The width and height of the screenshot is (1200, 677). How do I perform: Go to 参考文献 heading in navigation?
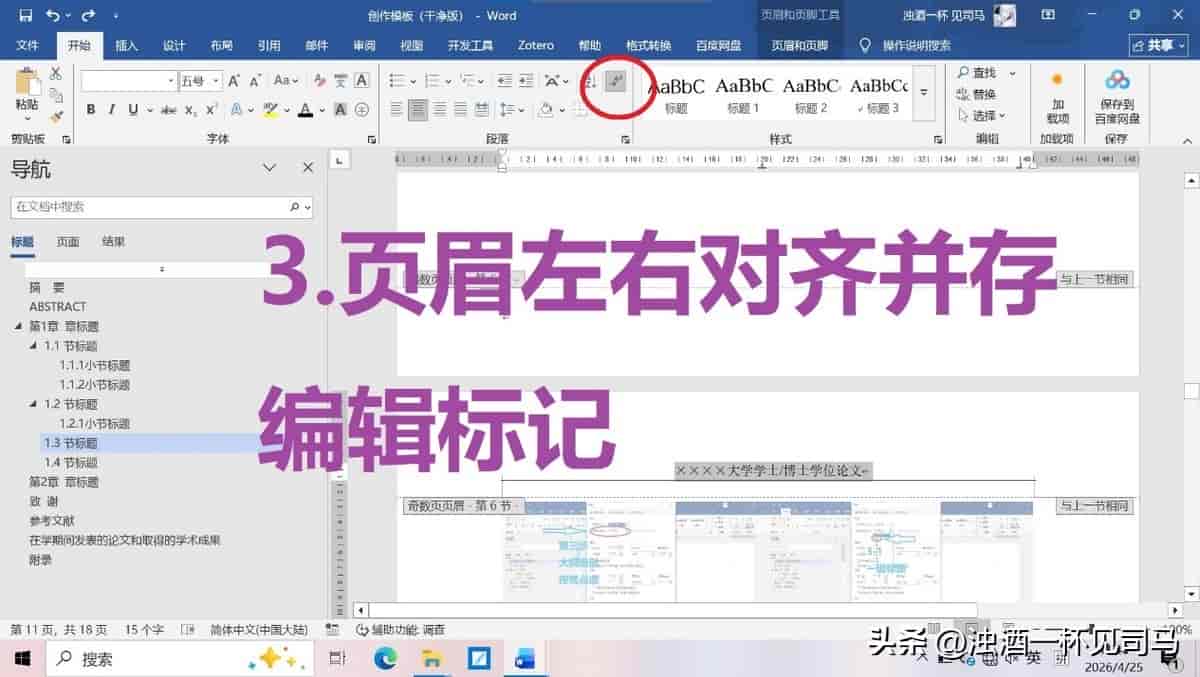(x=52, y=521)
